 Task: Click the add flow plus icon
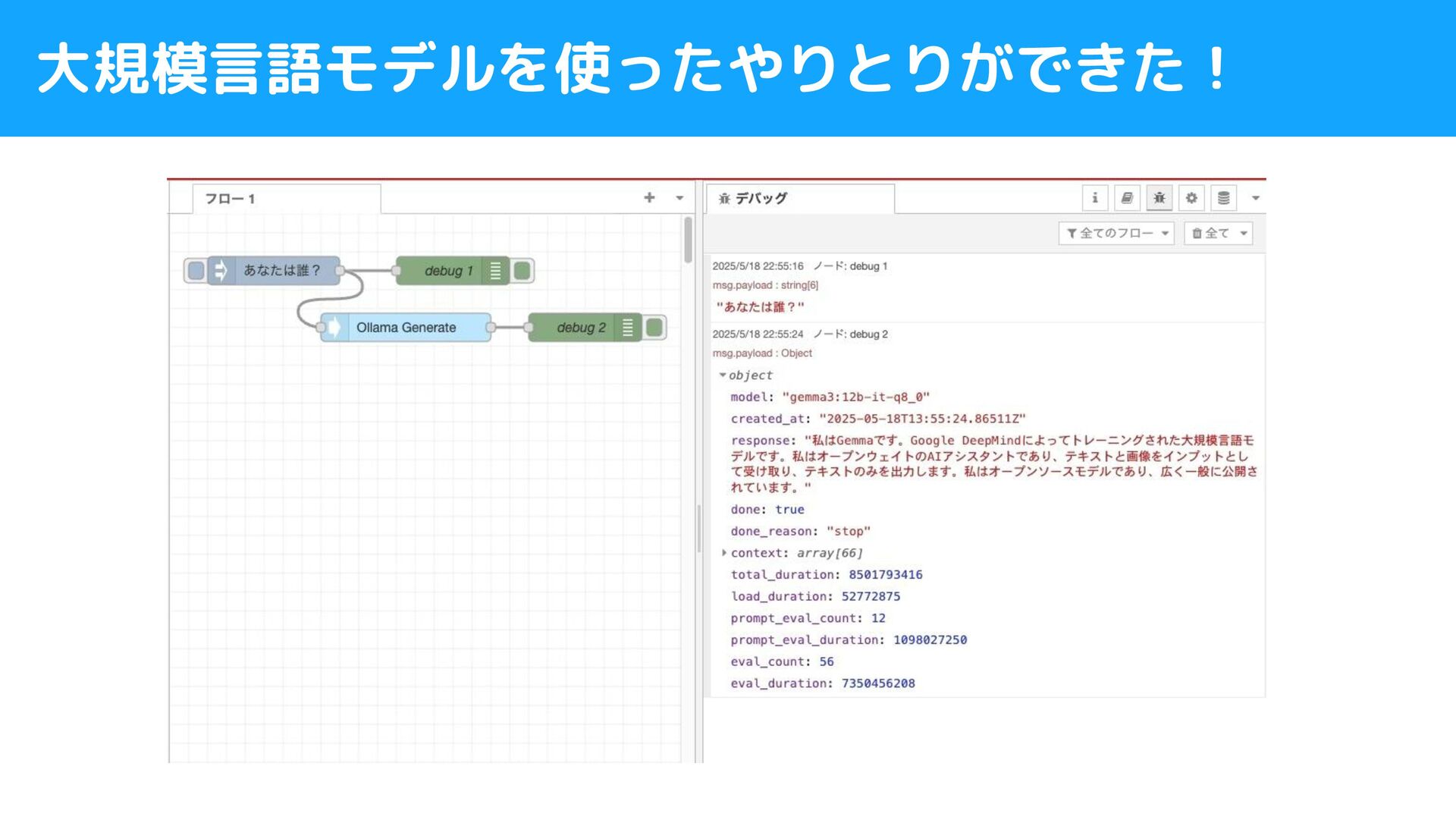[x=649, y=198]
